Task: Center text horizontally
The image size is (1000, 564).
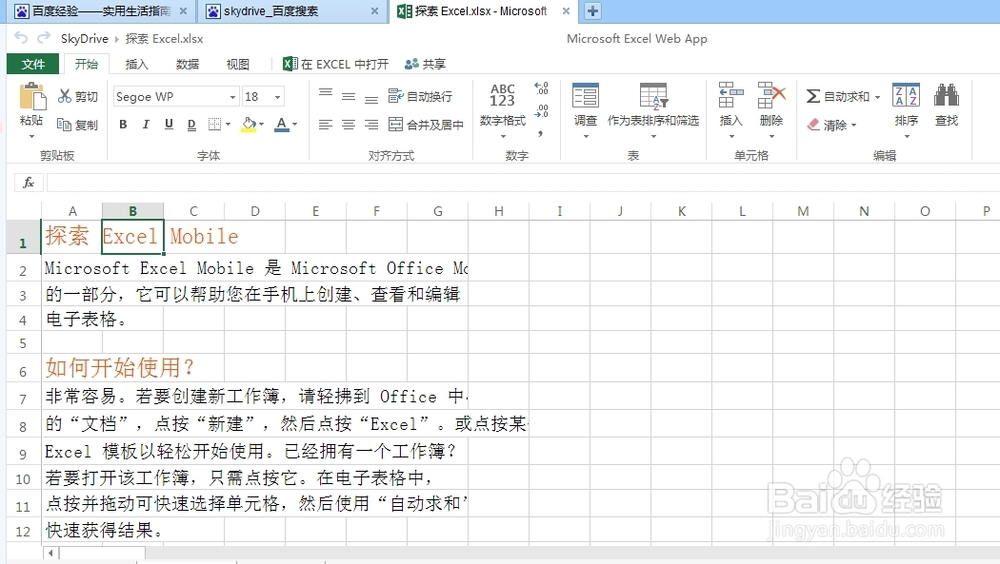Action: click(348, 124)
